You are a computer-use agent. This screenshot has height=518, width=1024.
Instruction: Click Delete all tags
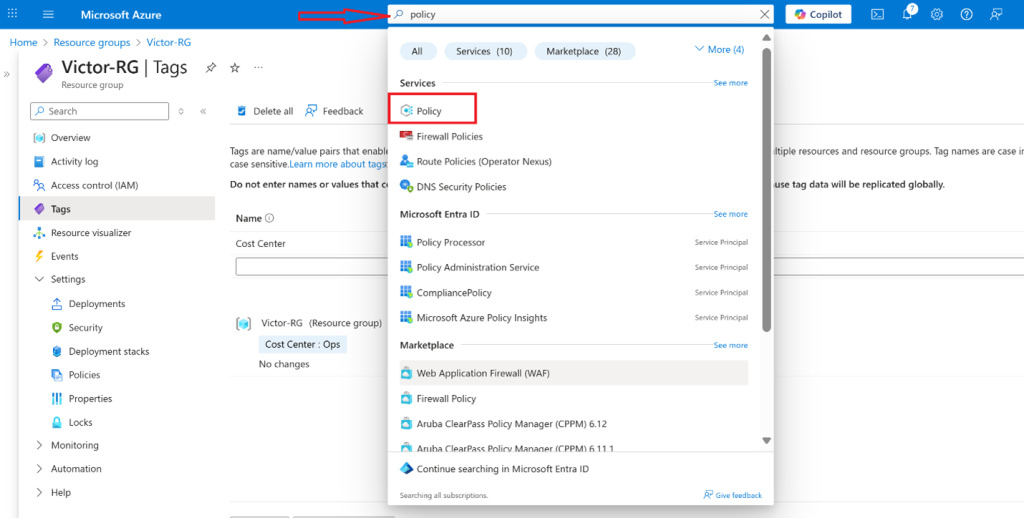(265, 111)
